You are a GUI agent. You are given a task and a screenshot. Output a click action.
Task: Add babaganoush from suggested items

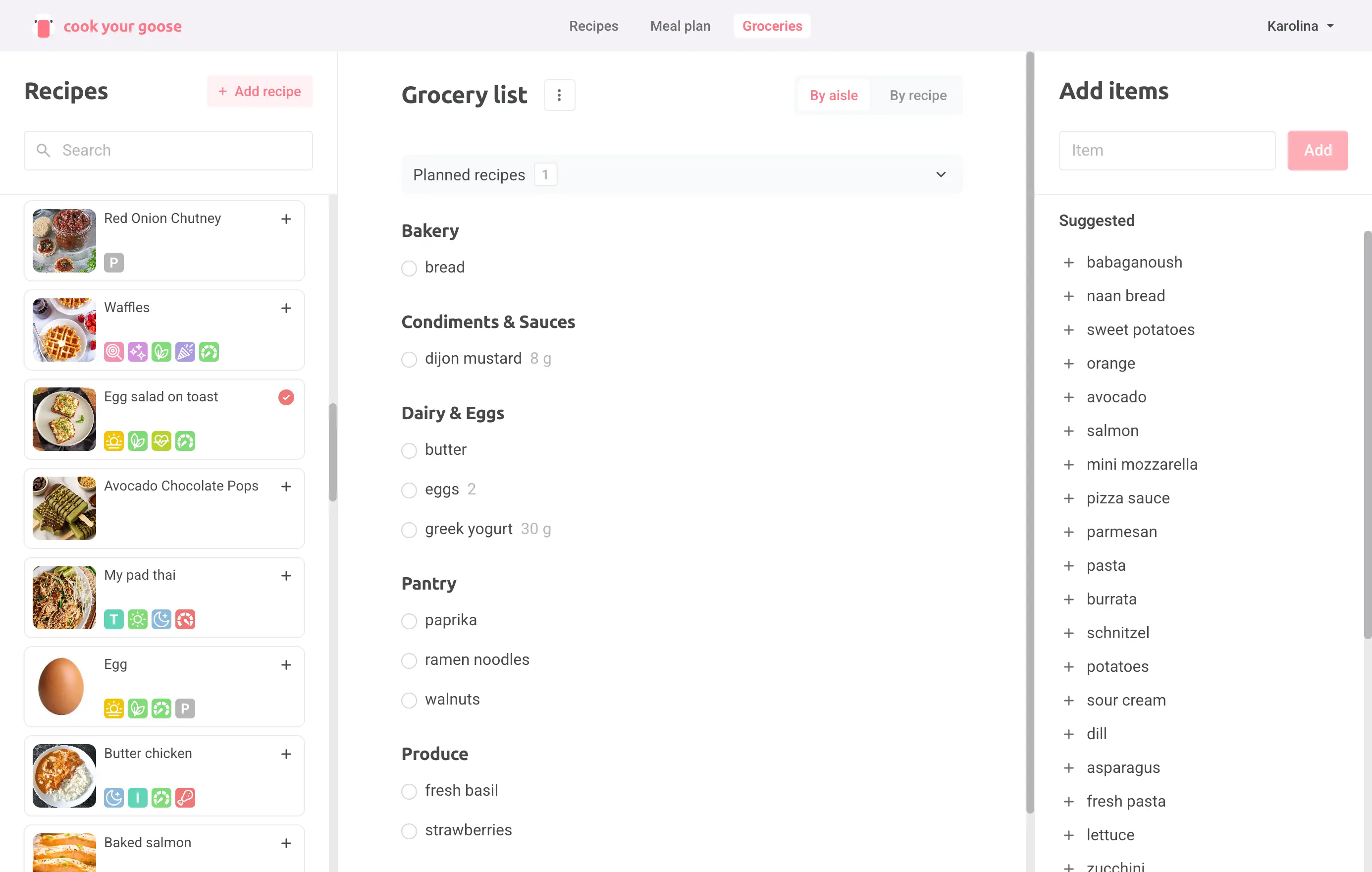pos(1068,263)
